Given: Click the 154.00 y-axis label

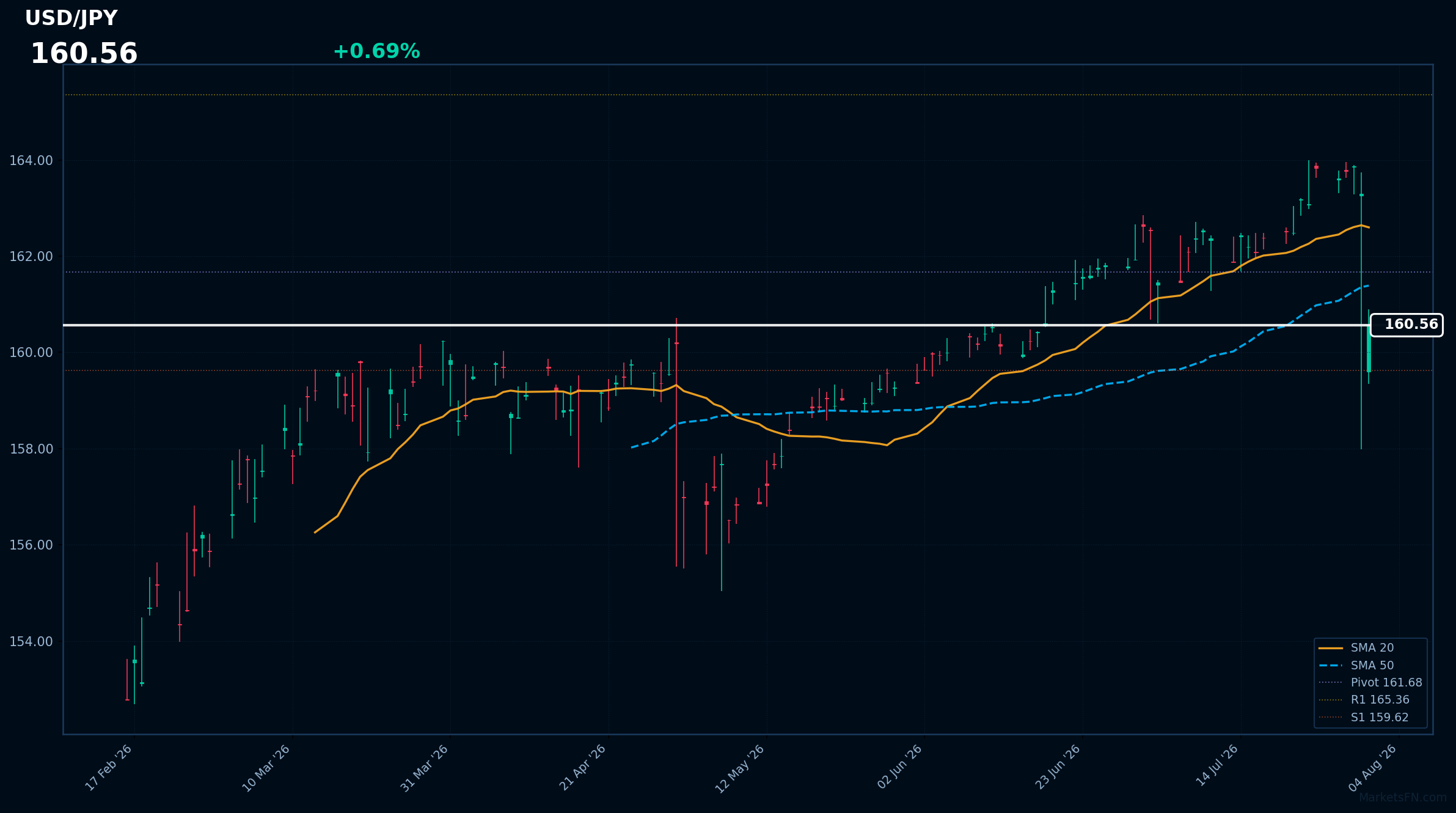Looking at the screenshot, I should [x=31, y=642].
